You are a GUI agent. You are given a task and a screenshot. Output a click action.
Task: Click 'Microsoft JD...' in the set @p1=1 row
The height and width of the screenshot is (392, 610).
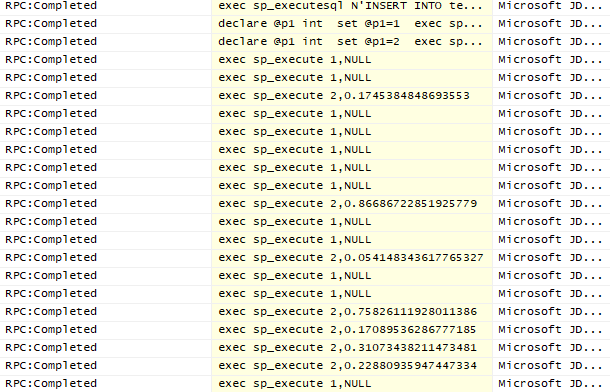[550, 24]
